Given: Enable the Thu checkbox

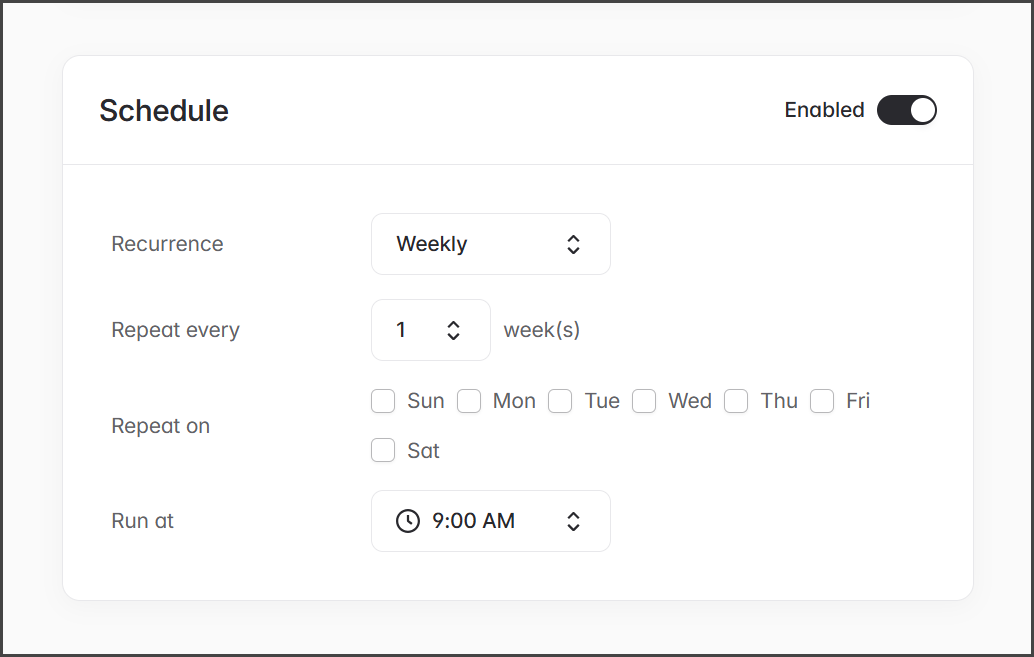Looking at the screenshot, I should click(x=736, y=401).
